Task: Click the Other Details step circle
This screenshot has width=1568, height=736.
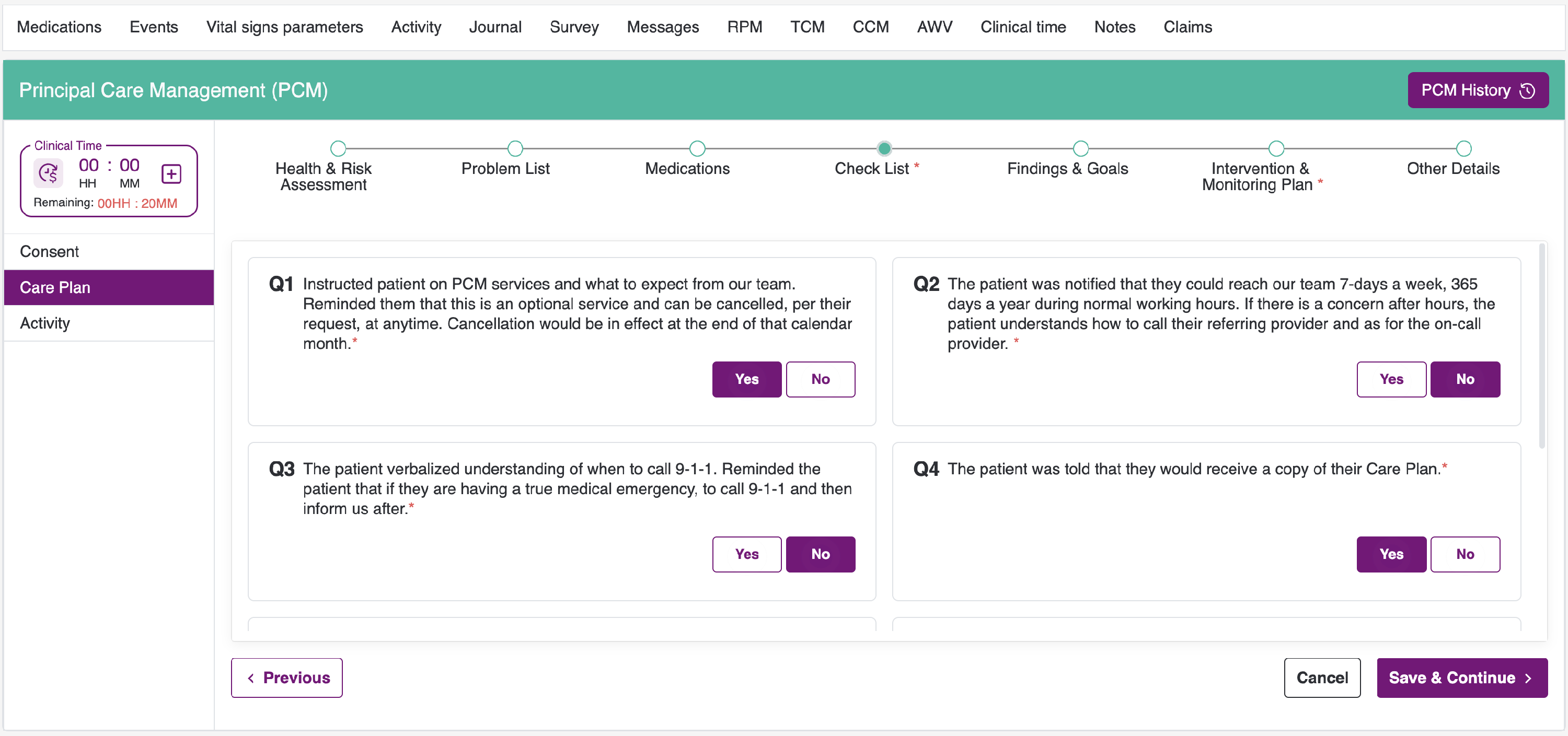Action: [1463, 148]
